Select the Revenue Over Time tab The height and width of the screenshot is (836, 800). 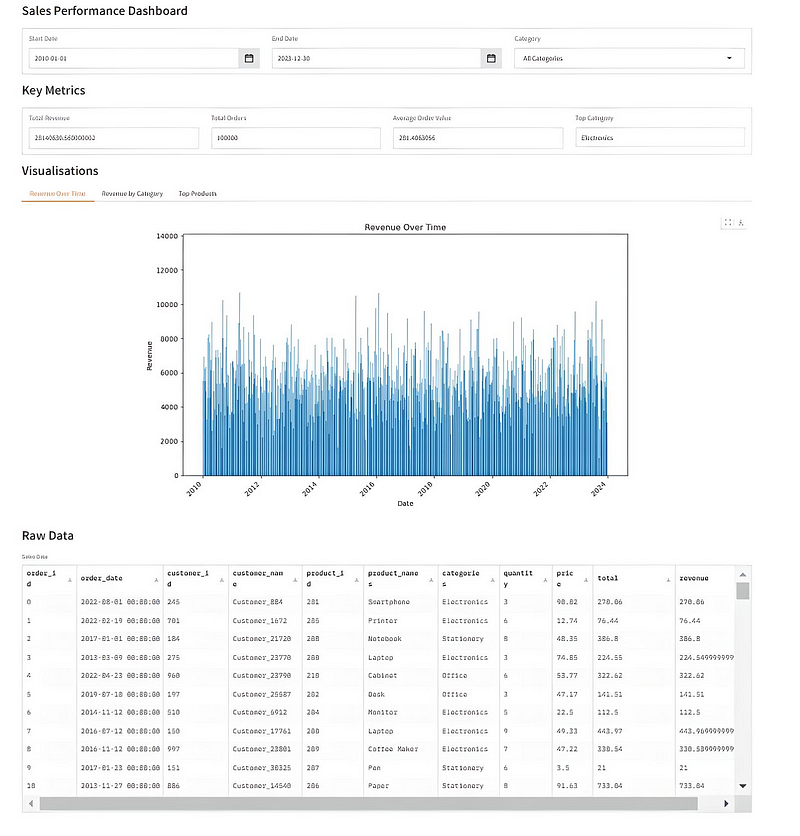coord(58,194)
